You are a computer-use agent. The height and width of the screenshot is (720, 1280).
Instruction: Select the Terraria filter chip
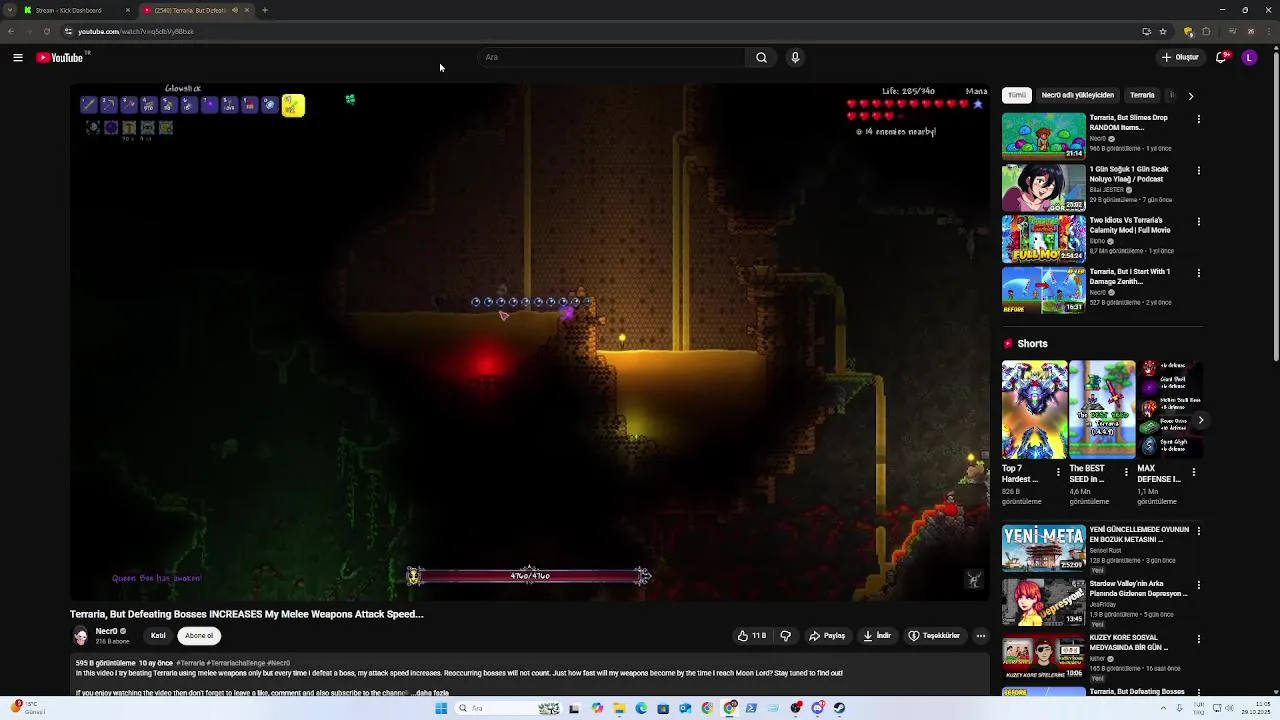point(1142,96)
